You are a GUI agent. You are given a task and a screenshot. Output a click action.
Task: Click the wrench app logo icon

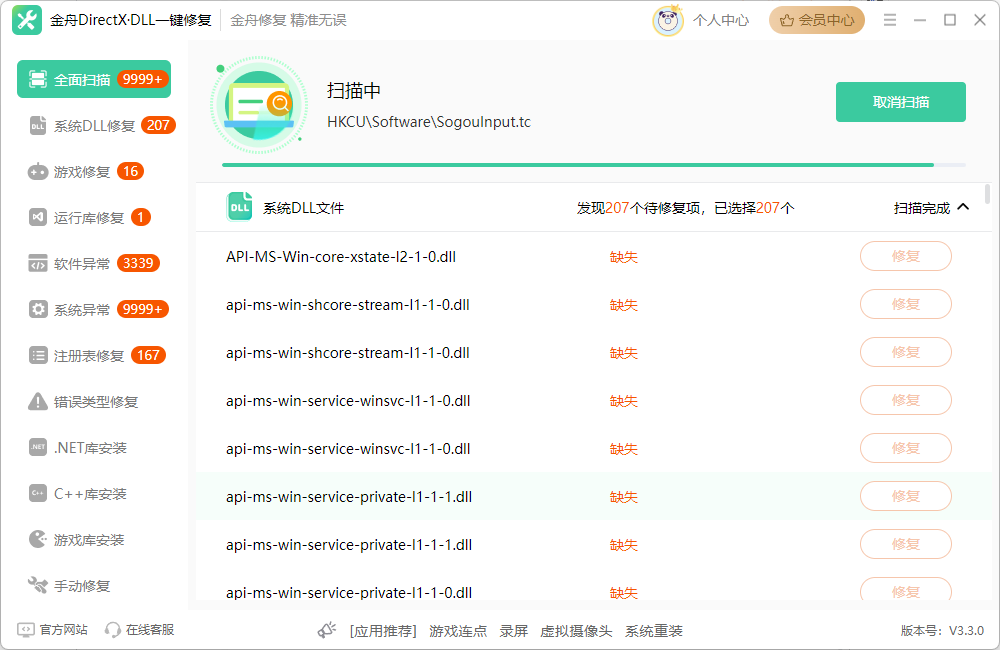pyautogui.click(x=27, y=20)
